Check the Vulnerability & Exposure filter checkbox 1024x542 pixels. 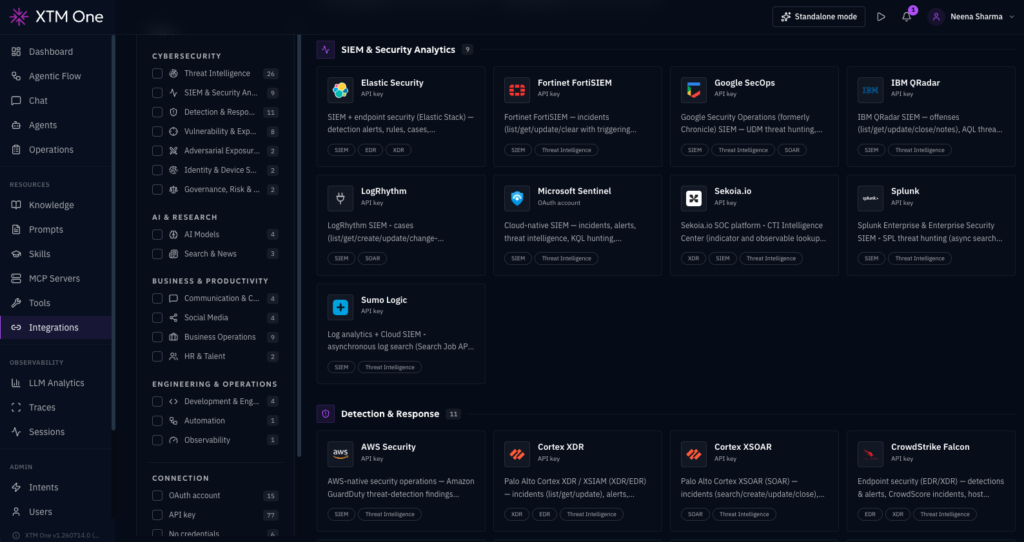point(157,131)
